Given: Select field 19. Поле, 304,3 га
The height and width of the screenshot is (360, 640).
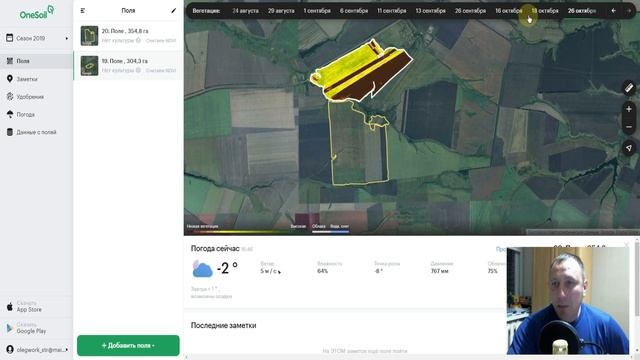Looking at the screenshot, I should coord(128,65).
